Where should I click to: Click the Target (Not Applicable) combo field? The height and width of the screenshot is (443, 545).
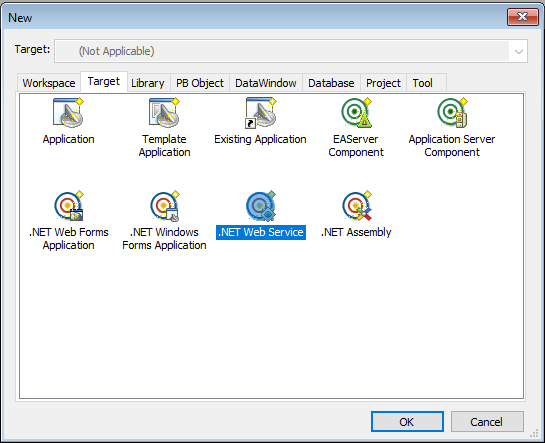(x=291, y=51)
